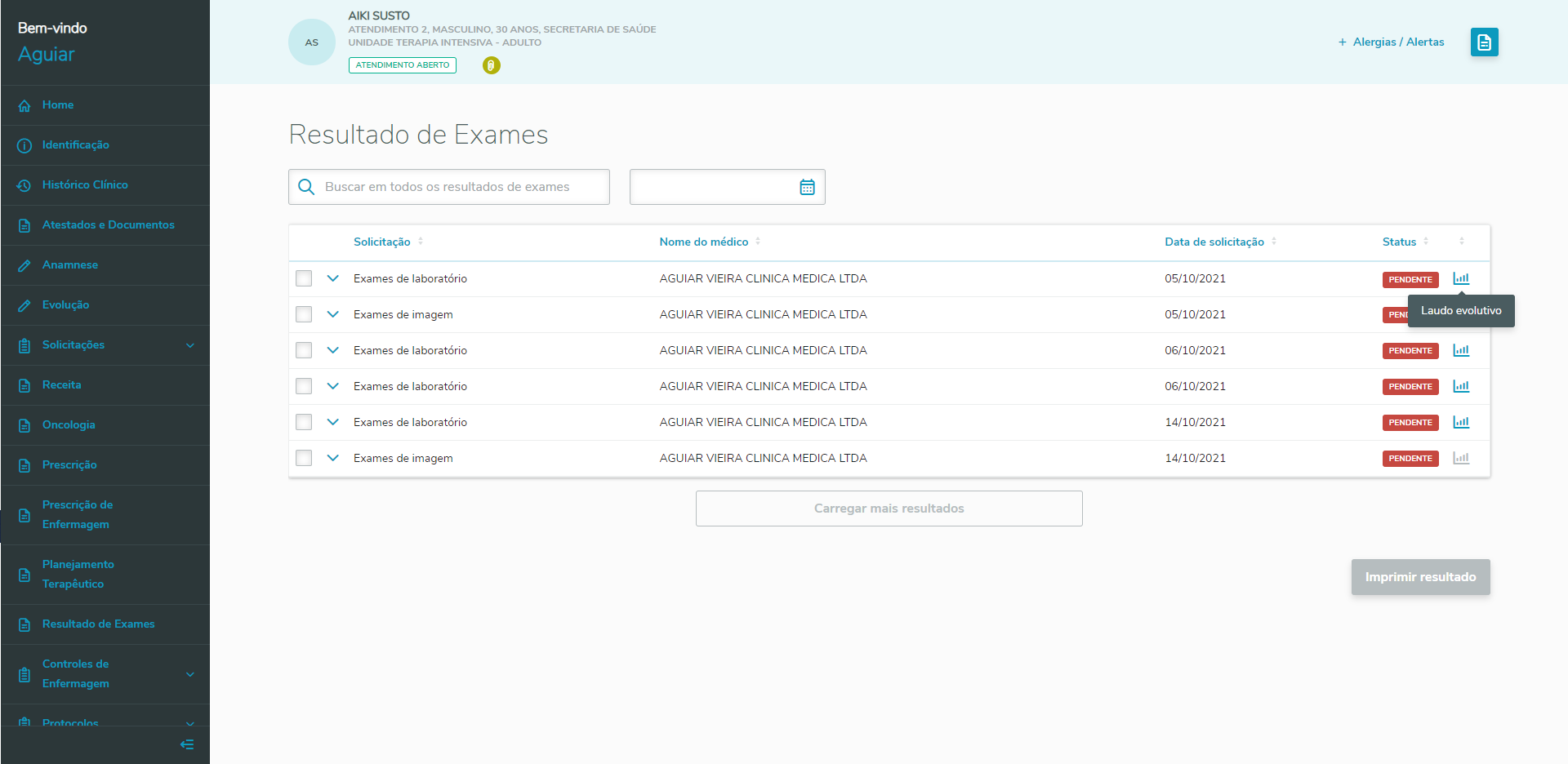Open Planejamento Terapêutico menu item
The width and height of the screenshot is (1568, 764).
(x=105, y=575)
